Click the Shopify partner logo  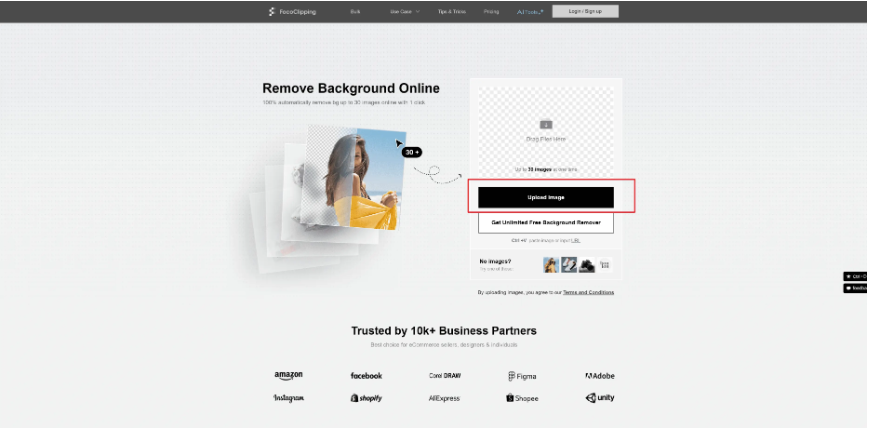[x=366, y=398]
